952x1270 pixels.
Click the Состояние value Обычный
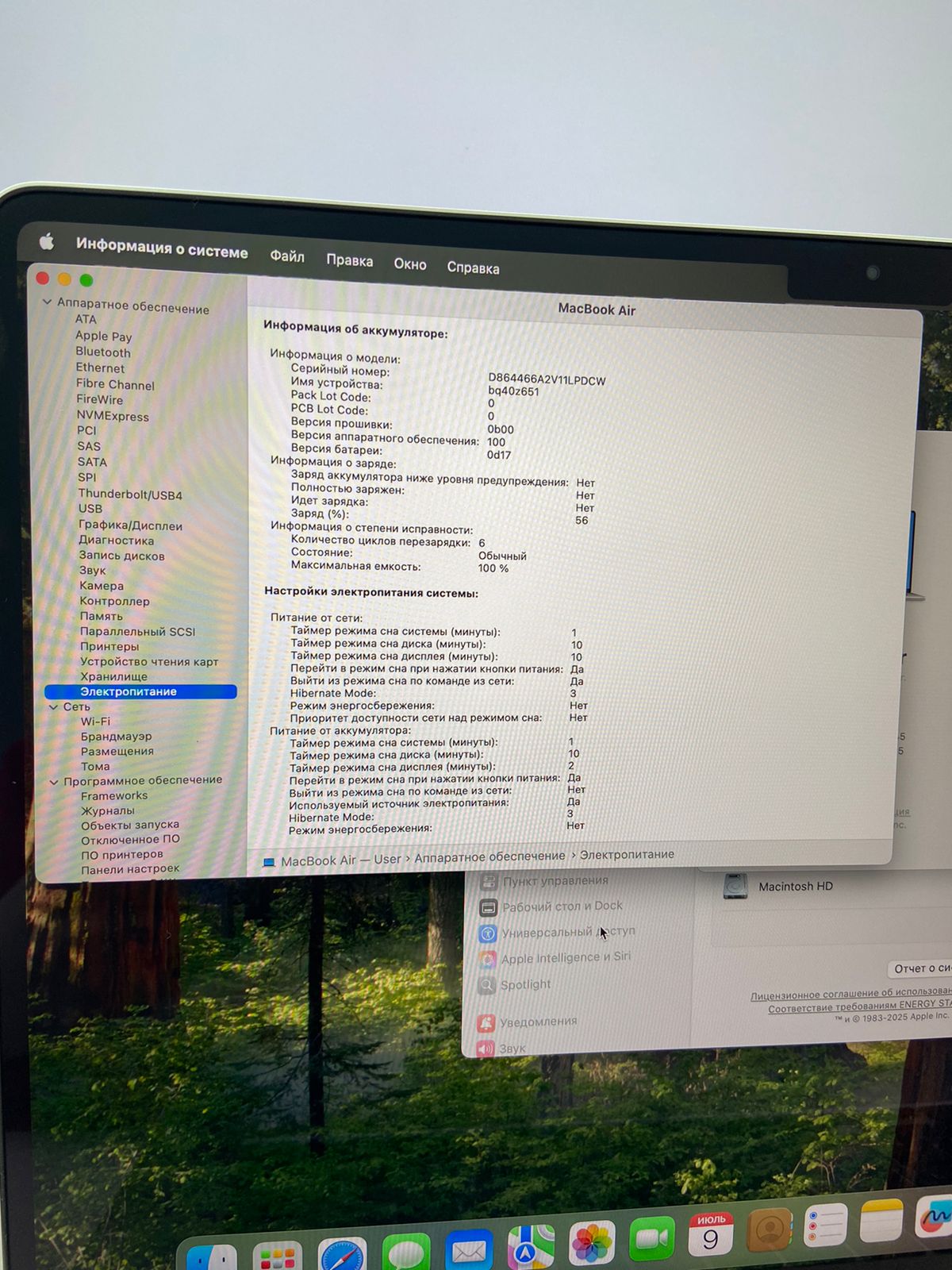coord(502,556)
